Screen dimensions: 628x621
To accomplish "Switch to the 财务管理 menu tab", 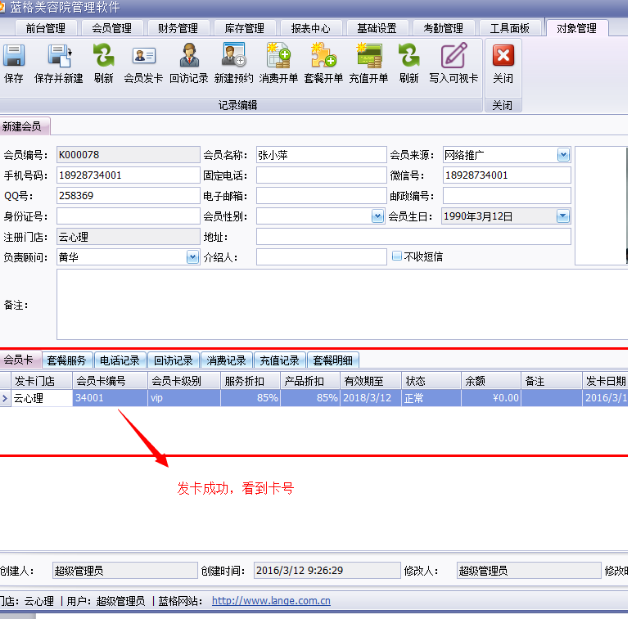I will (177, 28).
